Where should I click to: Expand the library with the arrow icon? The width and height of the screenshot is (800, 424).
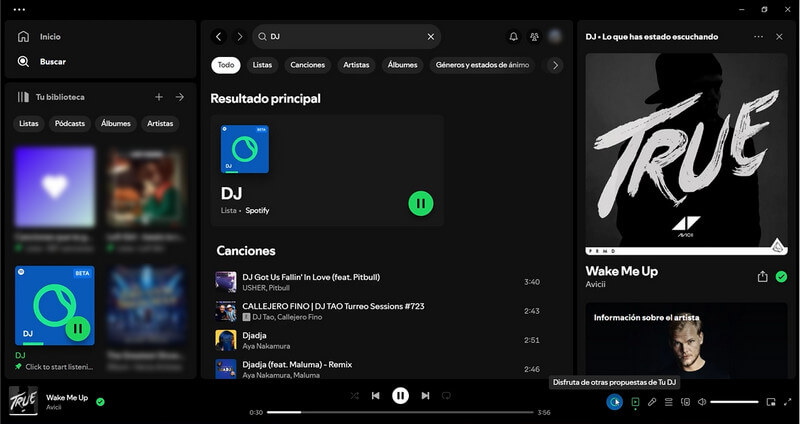click(180, 97)
